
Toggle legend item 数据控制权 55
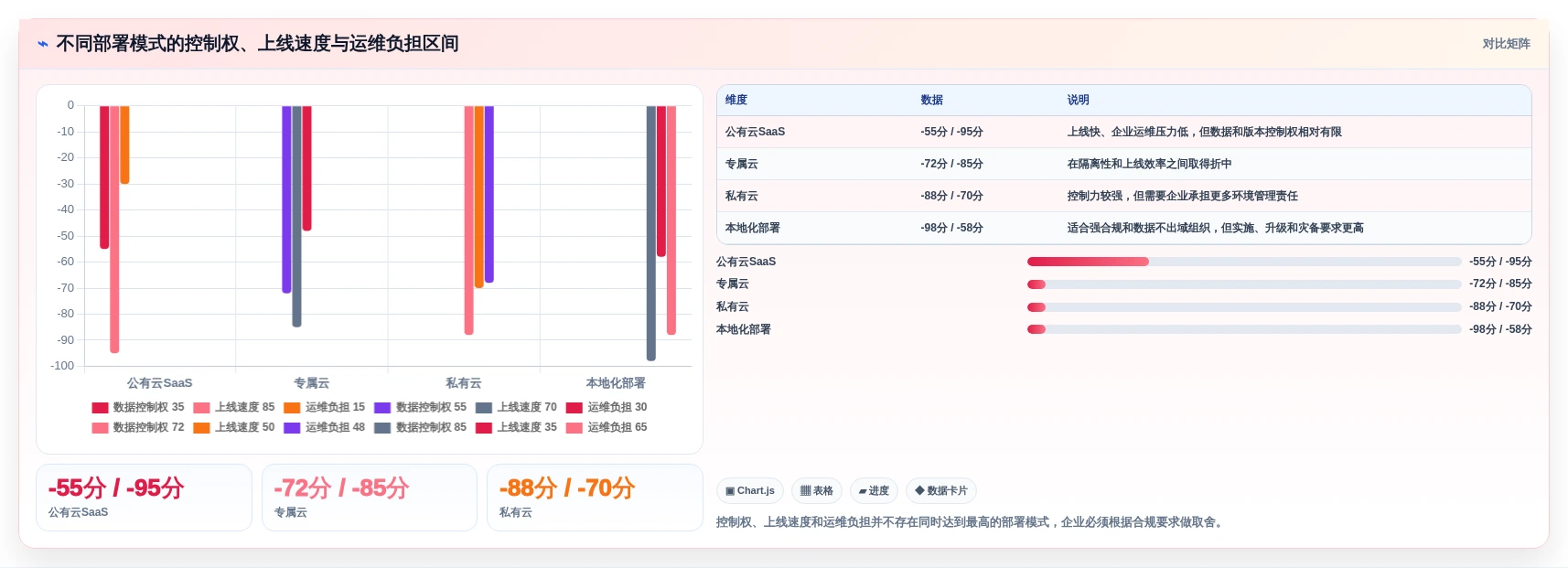(421, 408)
